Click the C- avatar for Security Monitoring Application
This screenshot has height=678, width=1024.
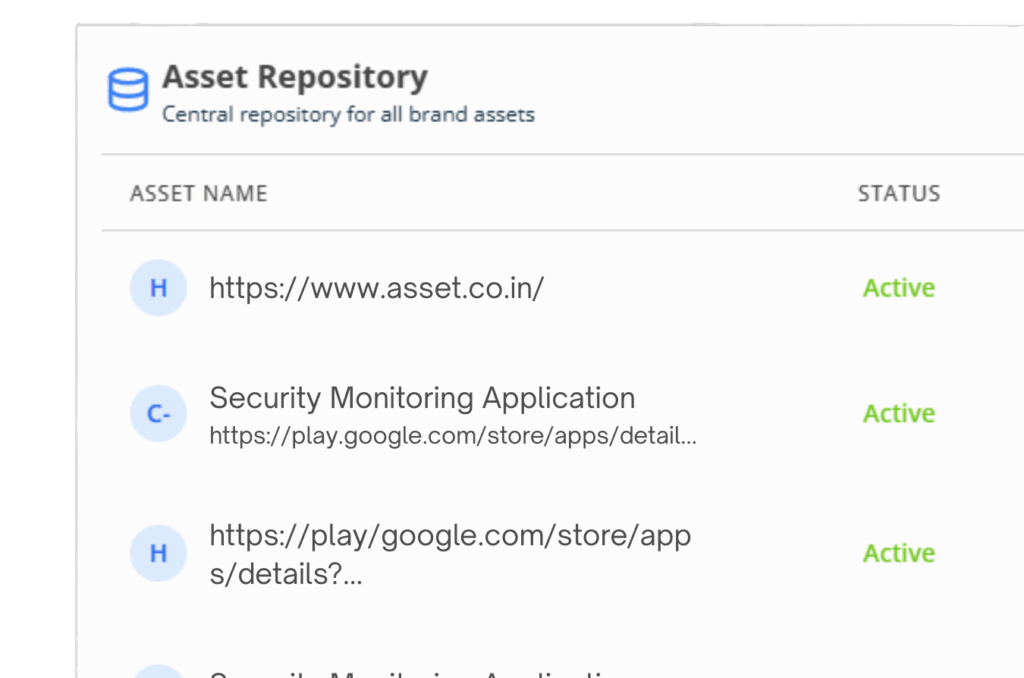click(x=158, y=413)
